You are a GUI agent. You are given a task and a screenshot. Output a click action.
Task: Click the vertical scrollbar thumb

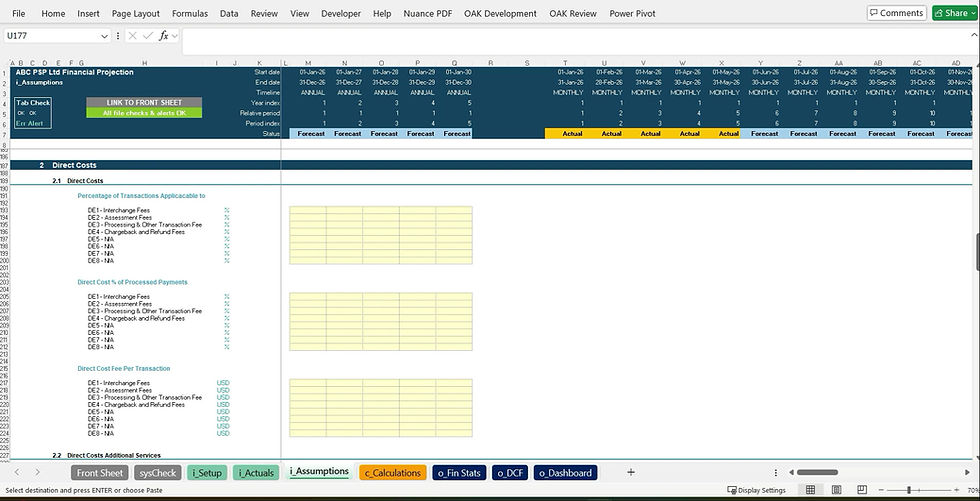point(978,252)
